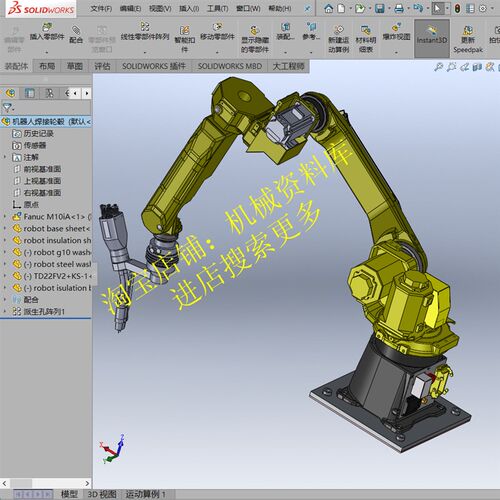The width and height of the screenshot is (500, 500).
Task: Click the Rebuild traffic light icon
Action: tap(457, 8)
